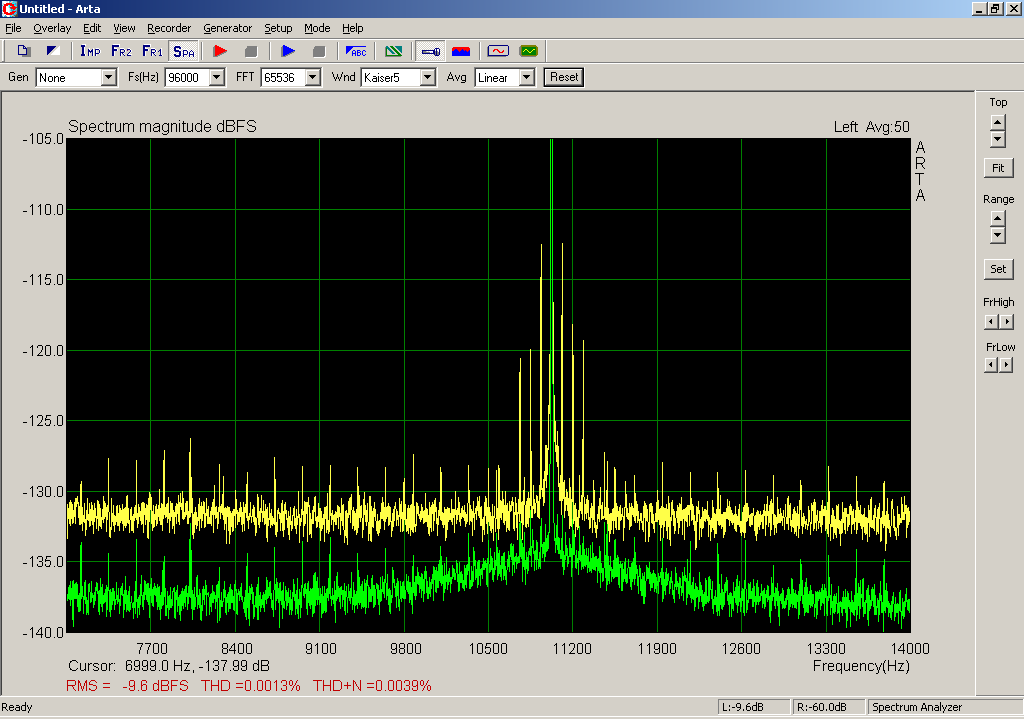Image resolution: width=1024 pixels, height=719 pixels.
Task: Open the FFT size dropdown
Action: [x=313, y=78]
